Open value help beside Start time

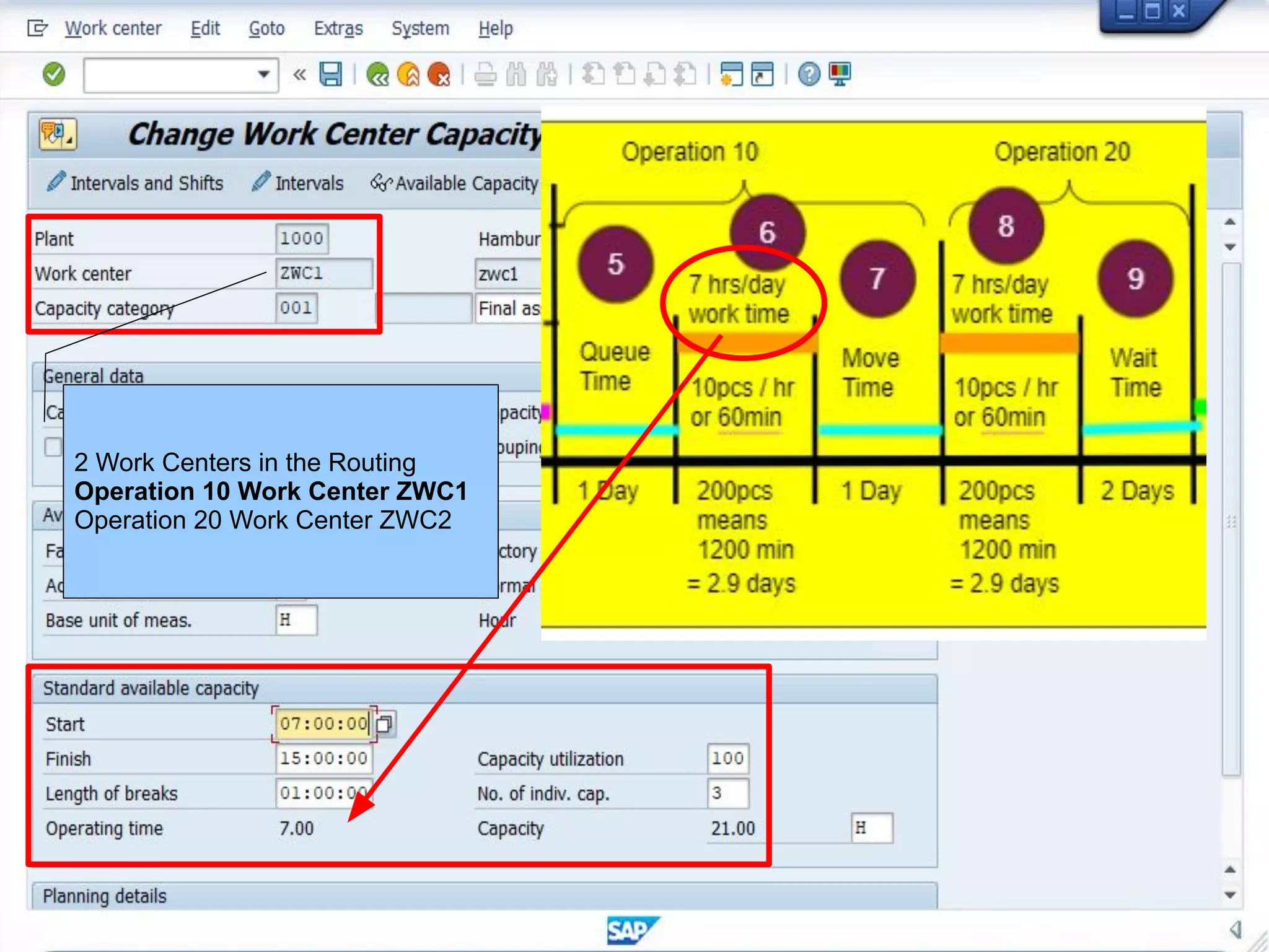point(385,723)
